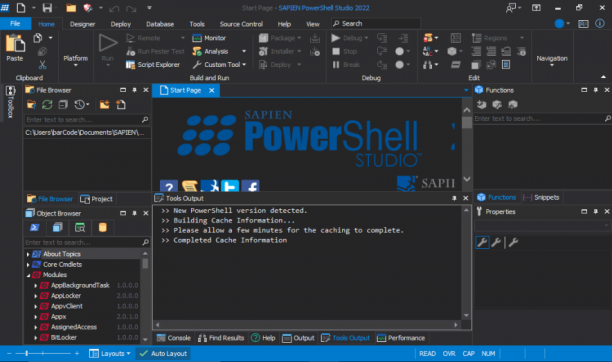Open the Database ribbon tab
612x362 pixels.
[x=160, y=24]
